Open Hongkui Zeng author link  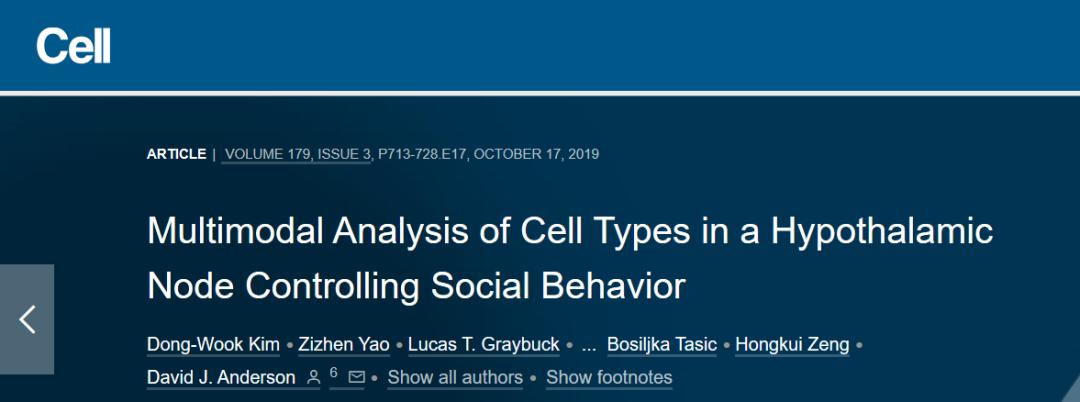(792, 345)
